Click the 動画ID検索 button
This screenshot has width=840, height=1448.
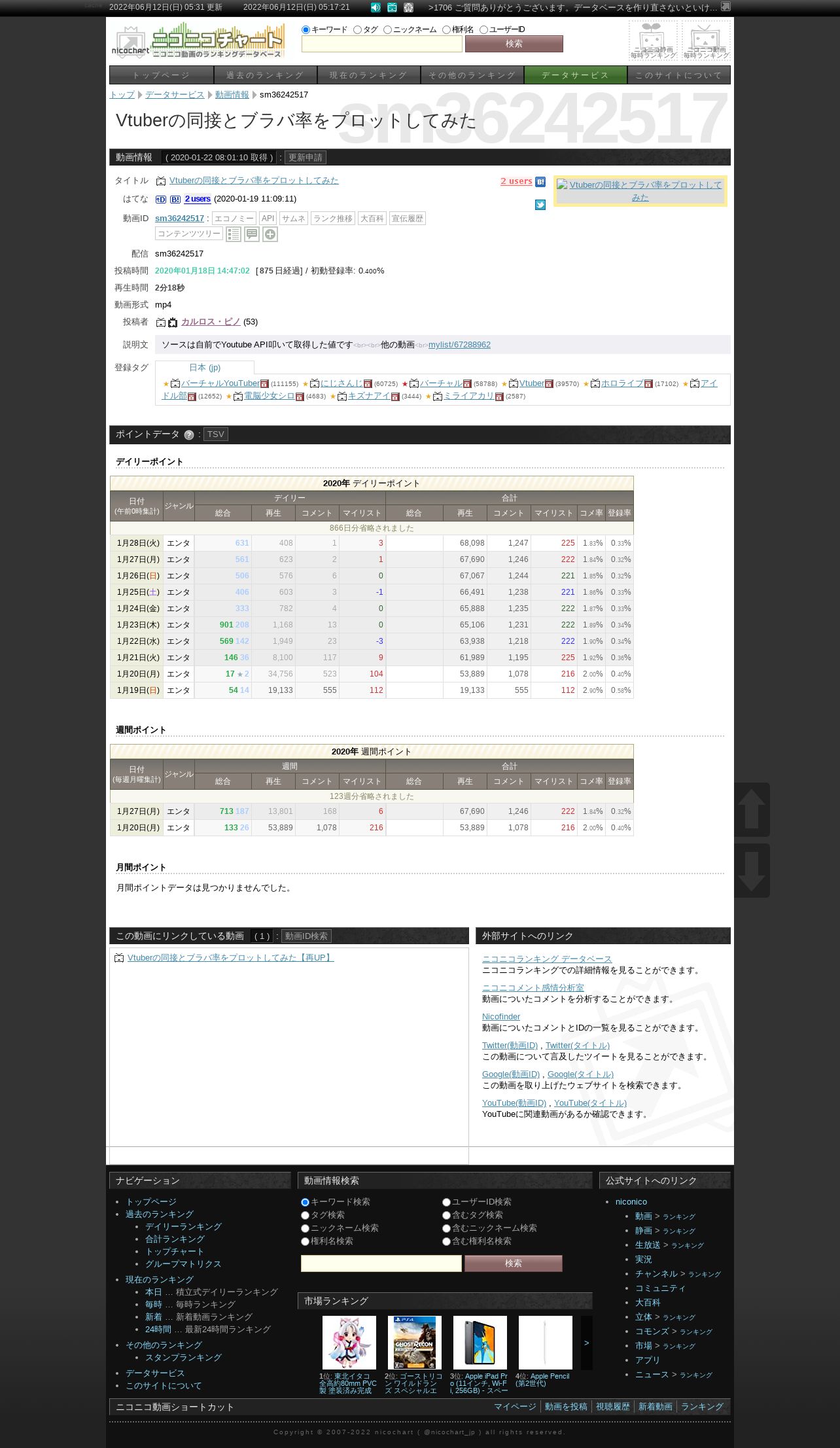pyautogui.click(x=307, y=936)
